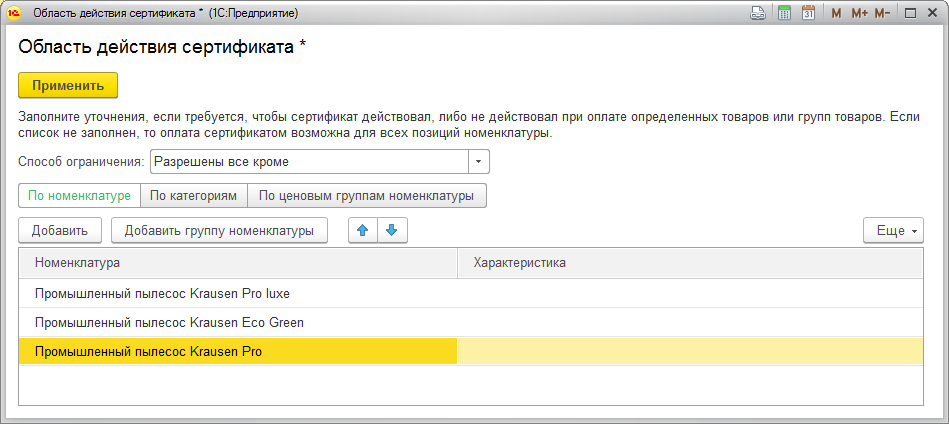Click the Добавить button
The height and width of the screenshot is (424, 949).
[x=60, y=230]
